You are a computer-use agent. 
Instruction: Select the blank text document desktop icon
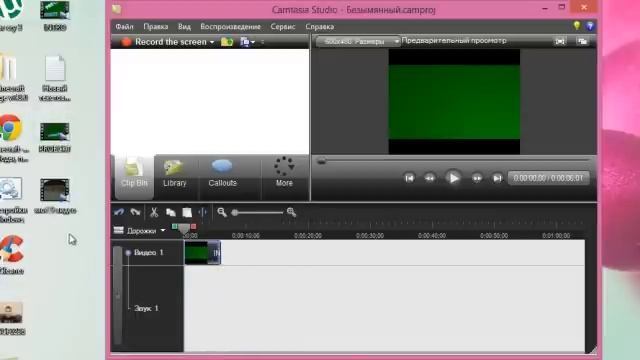tap(55, 69)
